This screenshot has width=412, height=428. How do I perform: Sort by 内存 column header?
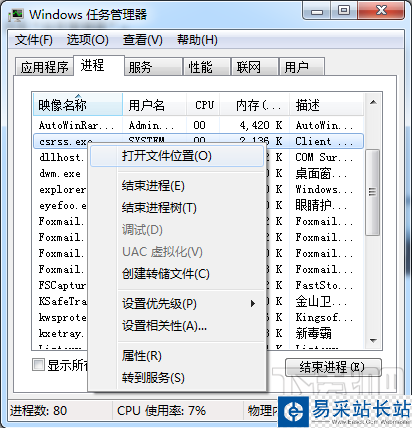point(254,105)
